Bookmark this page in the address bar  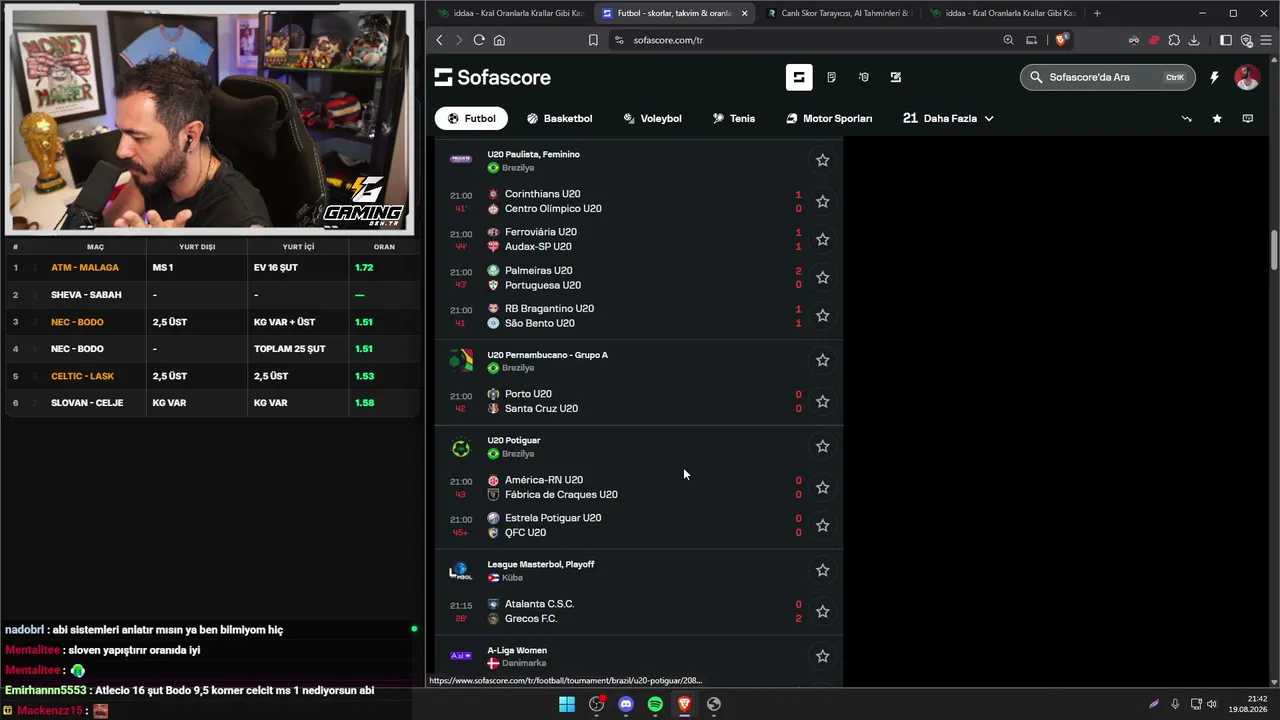click(x=593, y=40)
